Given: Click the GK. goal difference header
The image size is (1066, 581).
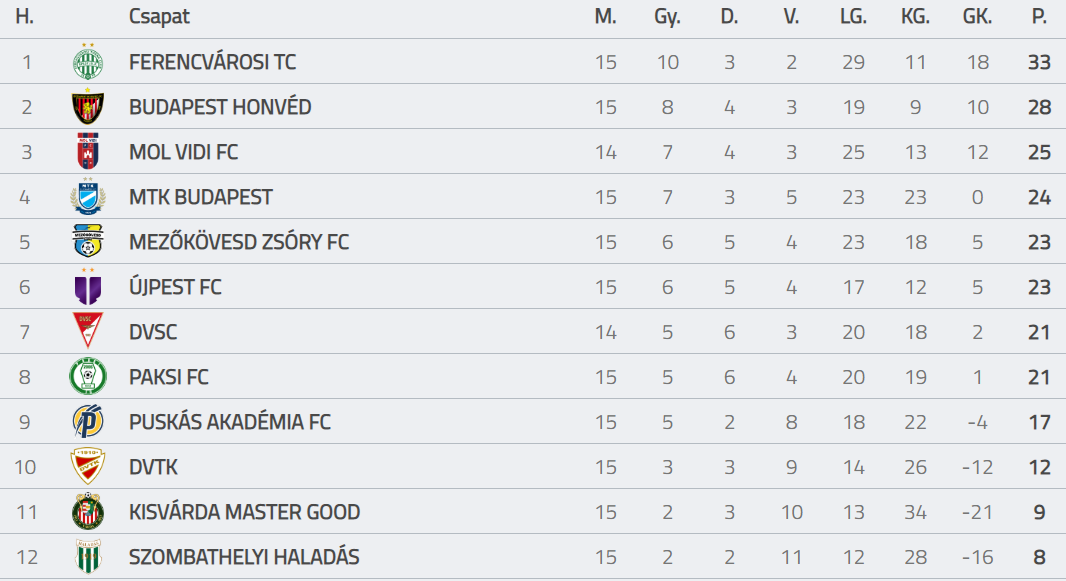Looking at the screenshot, I should pyautogui.click(x=977, y=16).
